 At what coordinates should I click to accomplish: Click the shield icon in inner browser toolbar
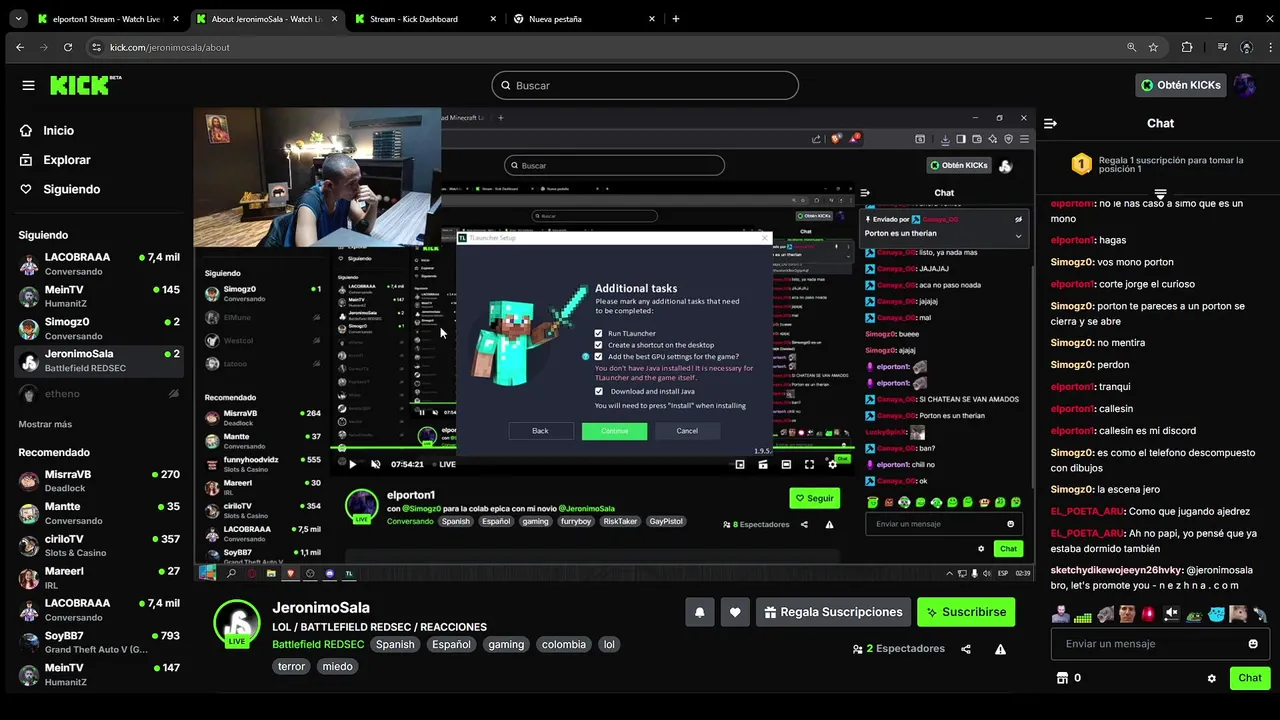(1009, 139)
